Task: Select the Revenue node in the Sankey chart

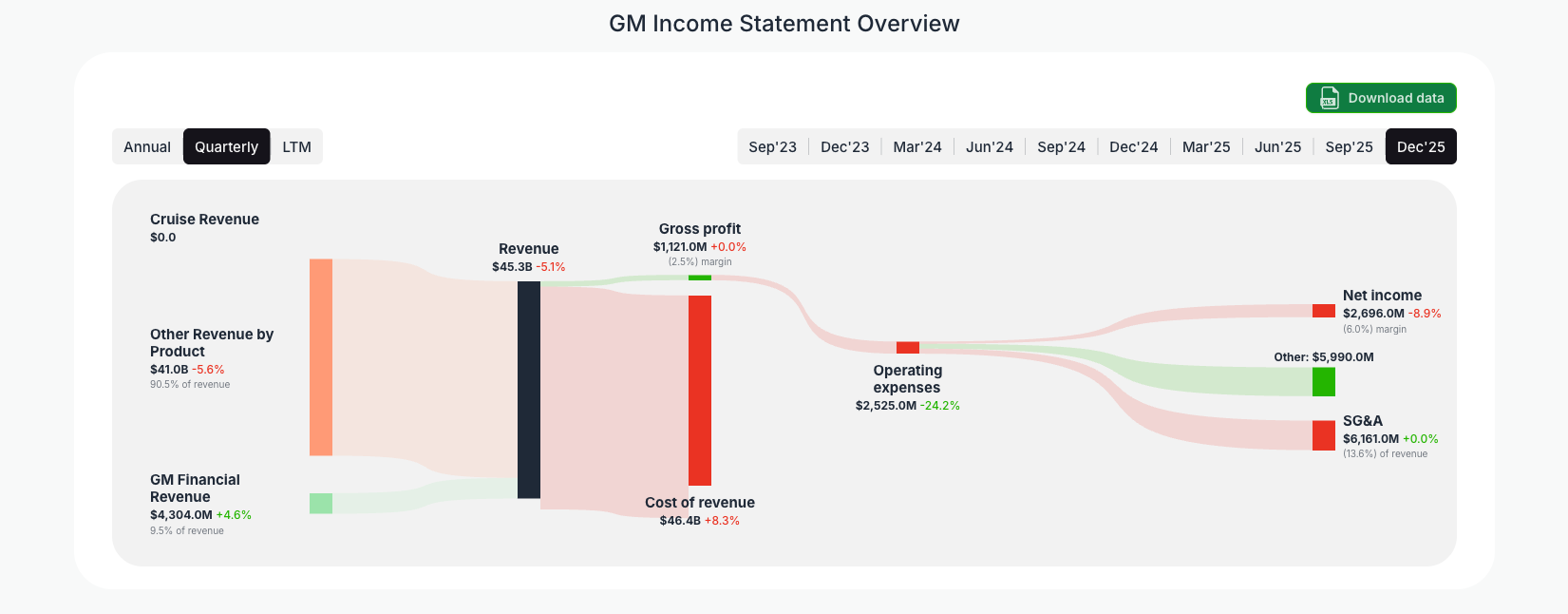Action: (528, 390)
